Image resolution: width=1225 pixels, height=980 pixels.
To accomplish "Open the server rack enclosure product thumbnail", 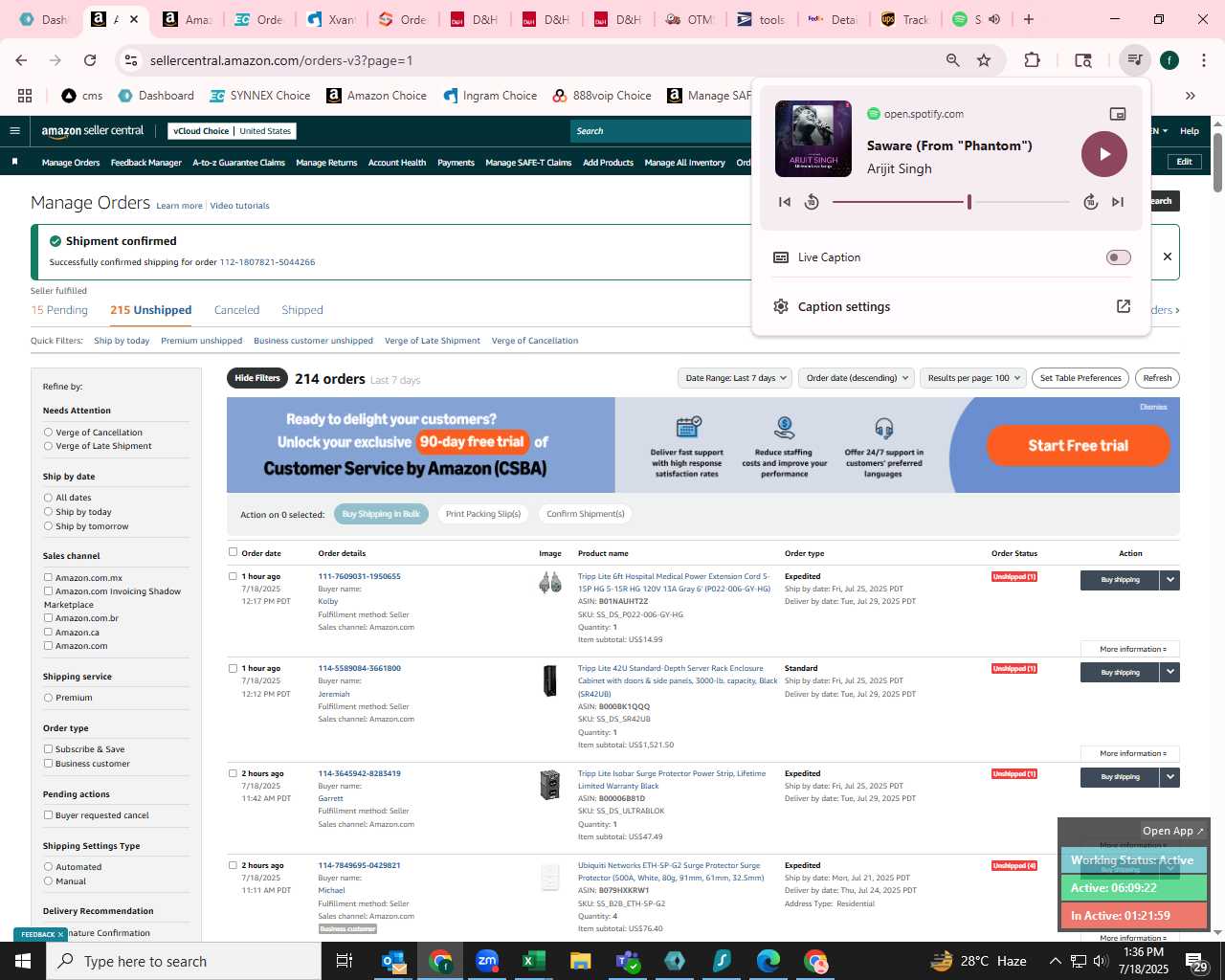I will point(550,680).
